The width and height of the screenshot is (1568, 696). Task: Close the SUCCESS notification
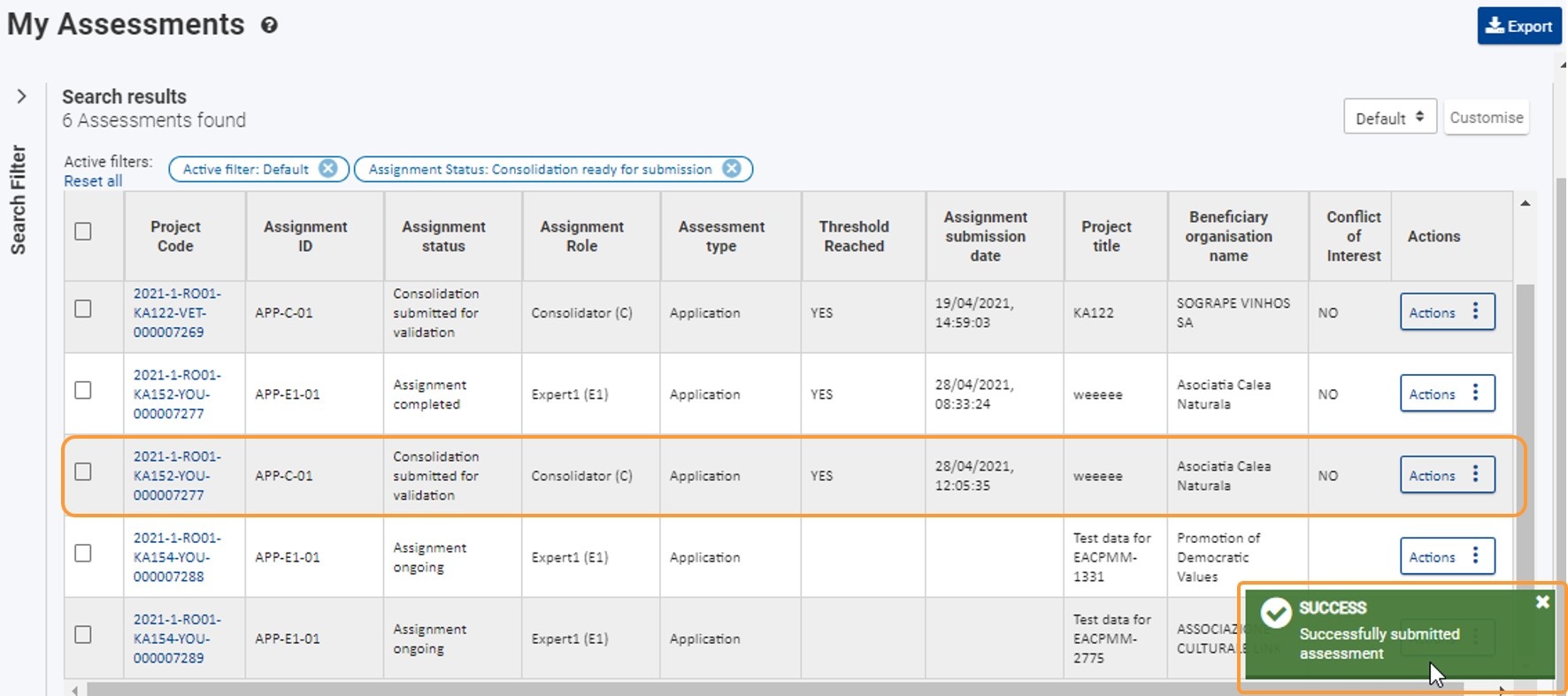point(1542,601)
